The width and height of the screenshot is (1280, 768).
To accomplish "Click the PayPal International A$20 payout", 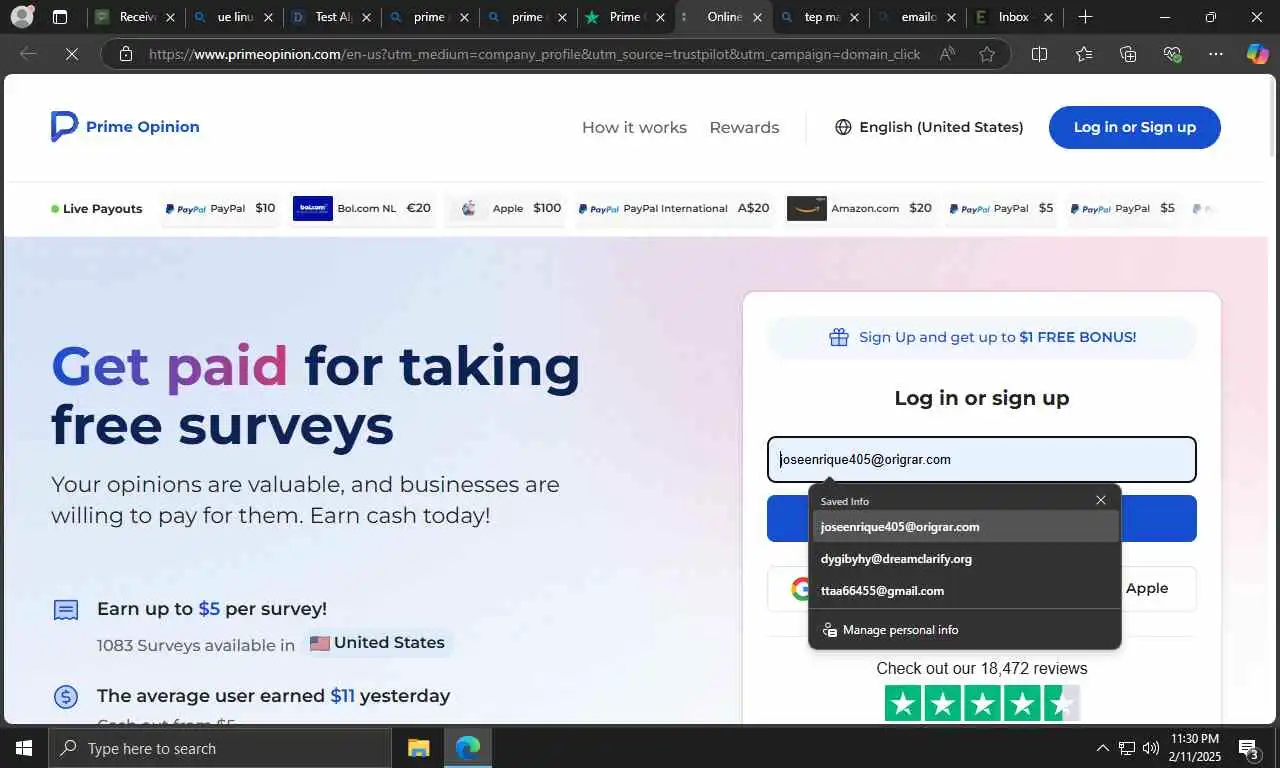I will [x=674, y=208].
